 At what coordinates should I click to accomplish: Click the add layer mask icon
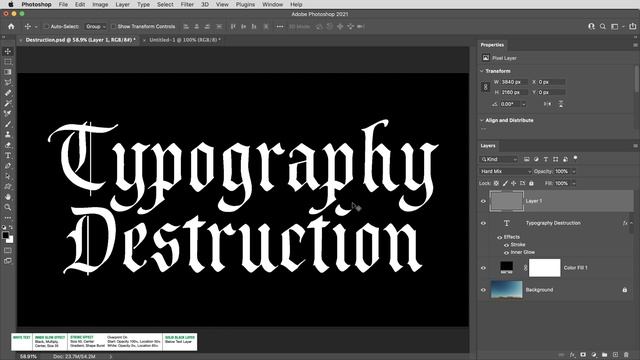coord(583,355)
